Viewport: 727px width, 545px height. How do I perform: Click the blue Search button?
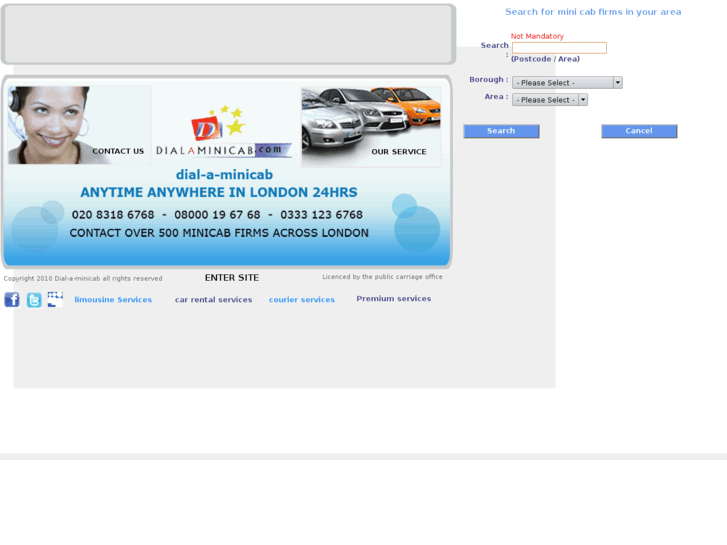(501, 131)
